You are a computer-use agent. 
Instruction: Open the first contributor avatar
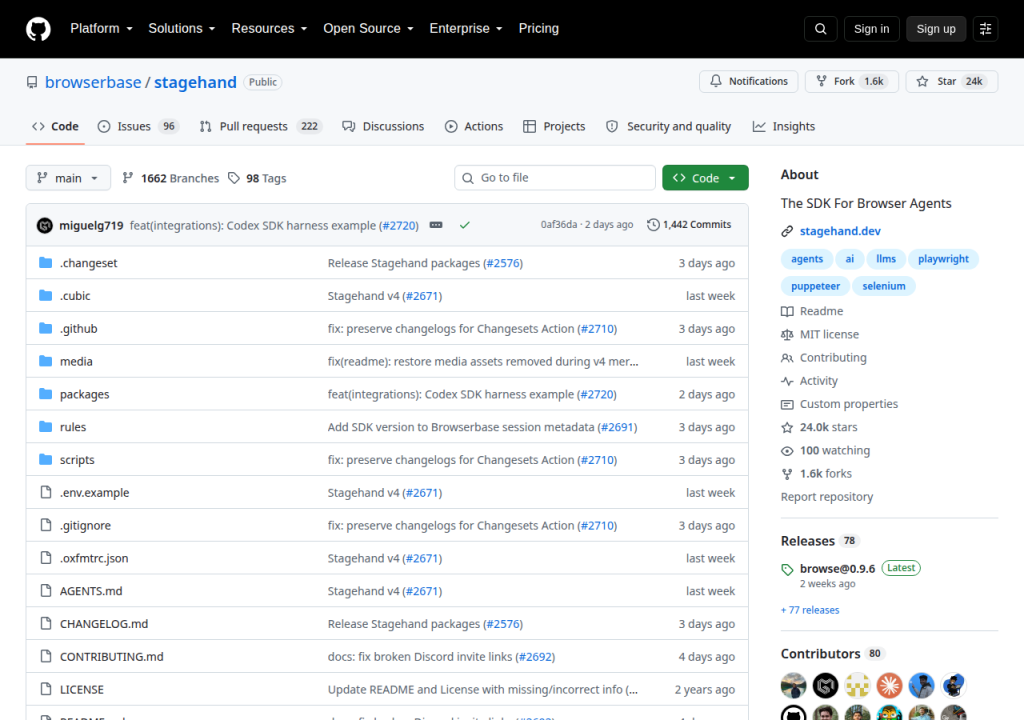(793, 685)
